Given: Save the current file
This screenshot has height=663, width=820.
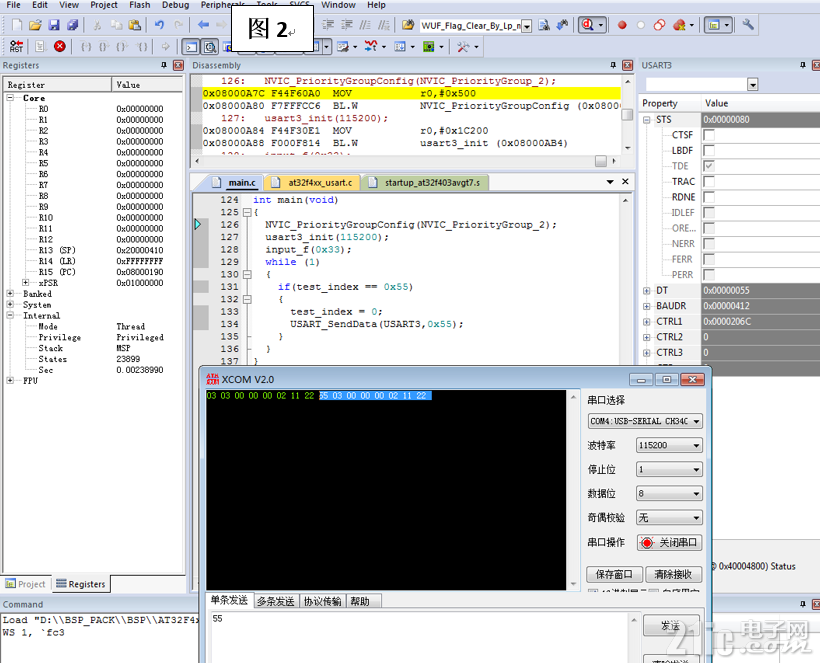Looking at the screenshot, I should pos(54,25).
